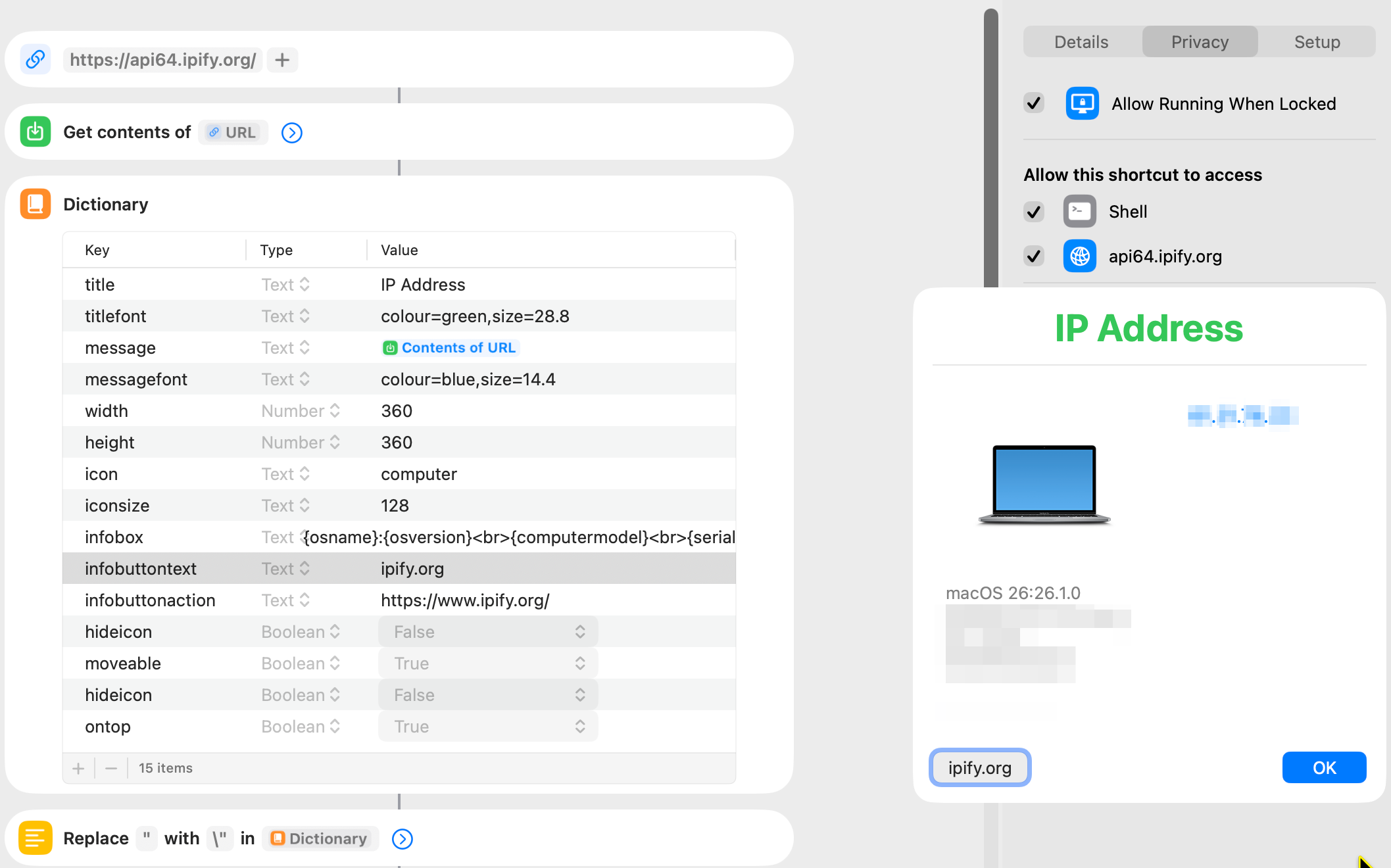Click the ipify.org info button
Screen dimensions: 1391x868
coord(979,767)
